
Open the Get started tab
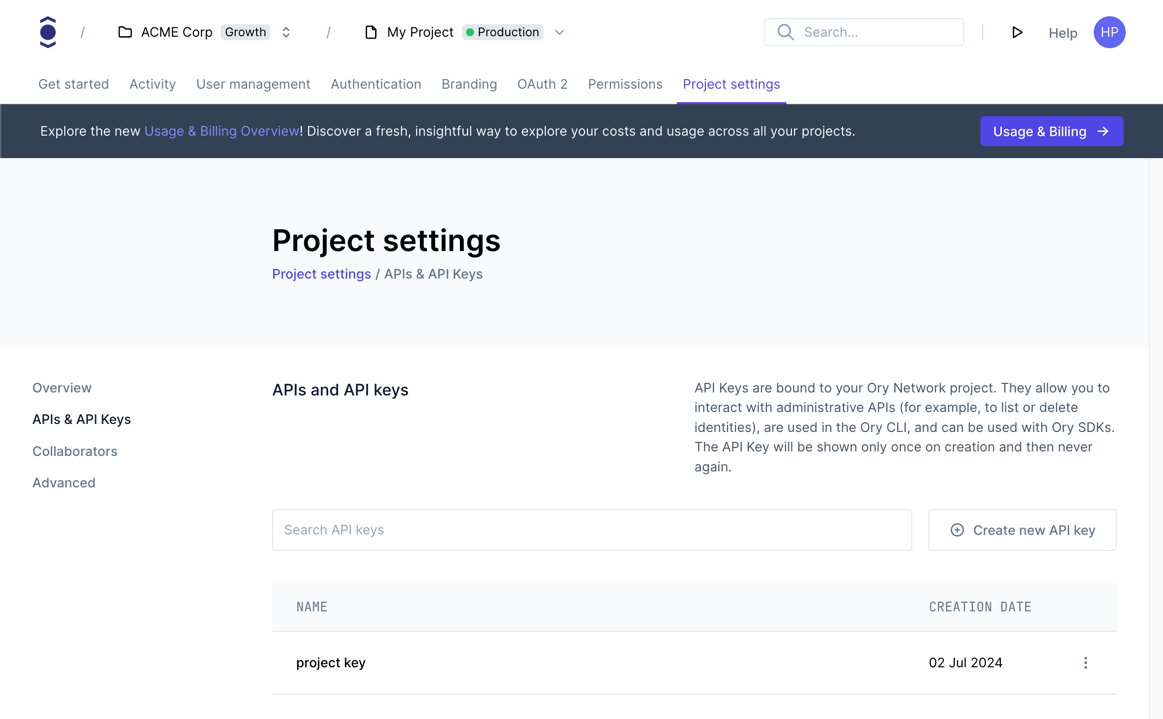(x=73, y=84)
